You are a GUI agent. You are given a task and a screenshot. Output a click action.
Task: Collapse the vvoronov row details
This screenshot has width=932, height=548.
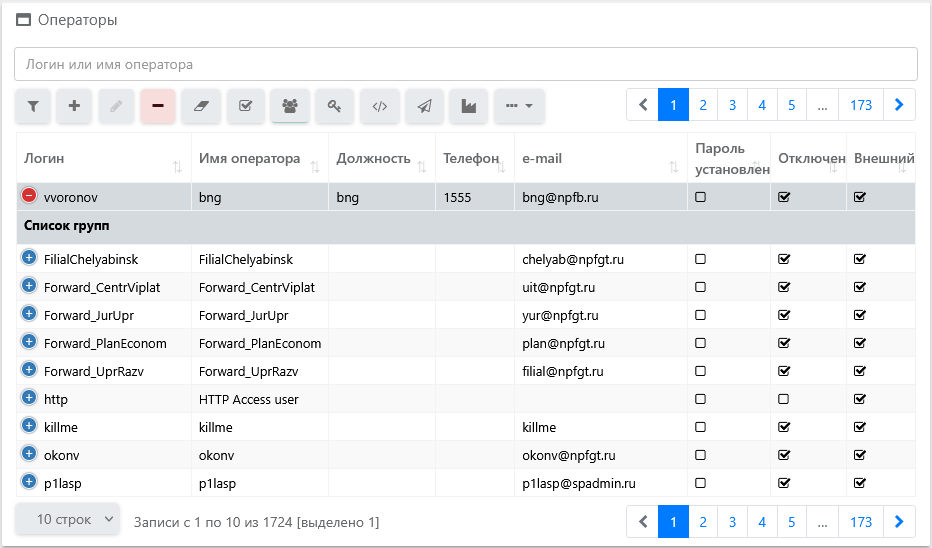[29, 197]
